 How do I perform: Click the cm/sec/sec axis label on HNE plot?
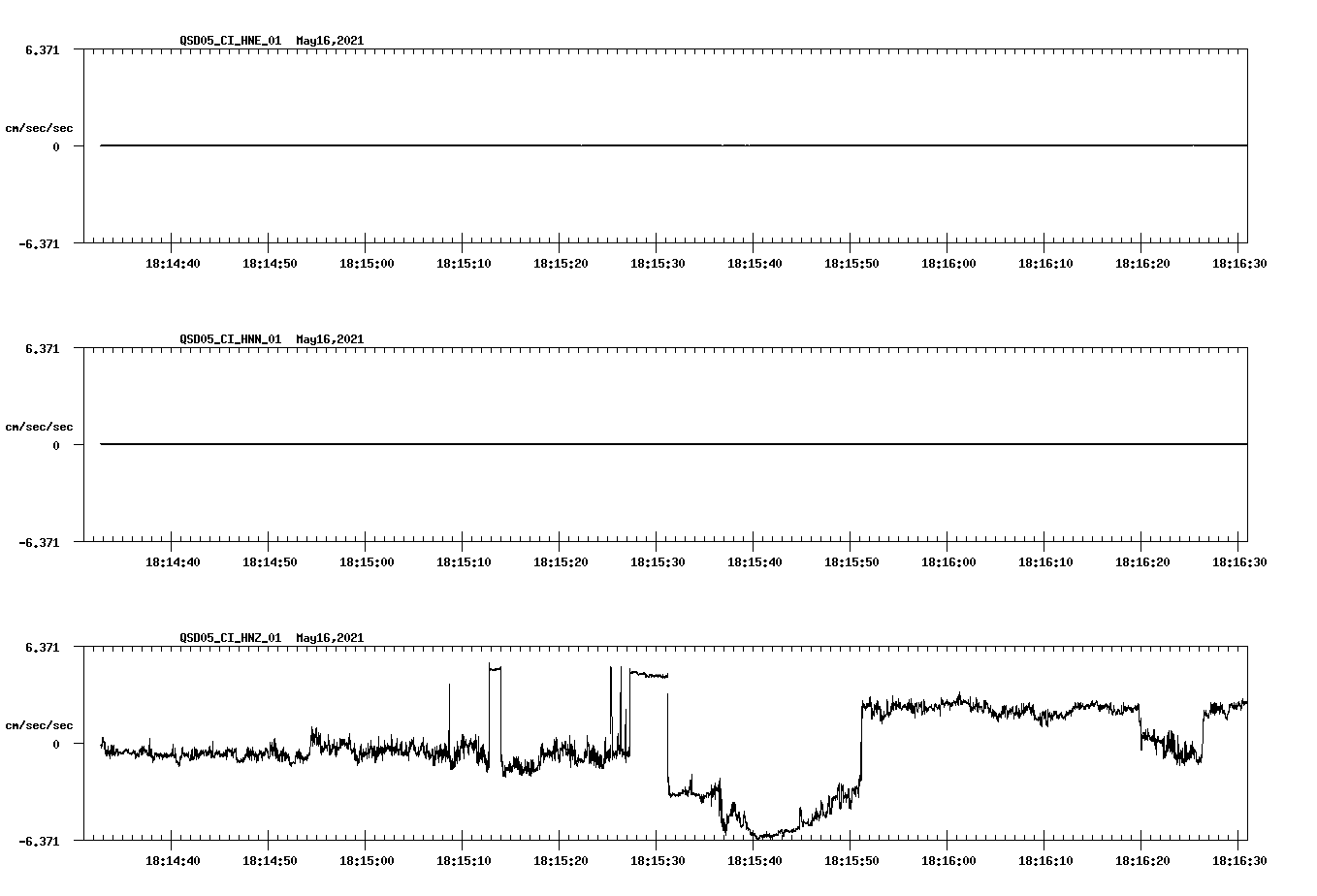(39, 126)
